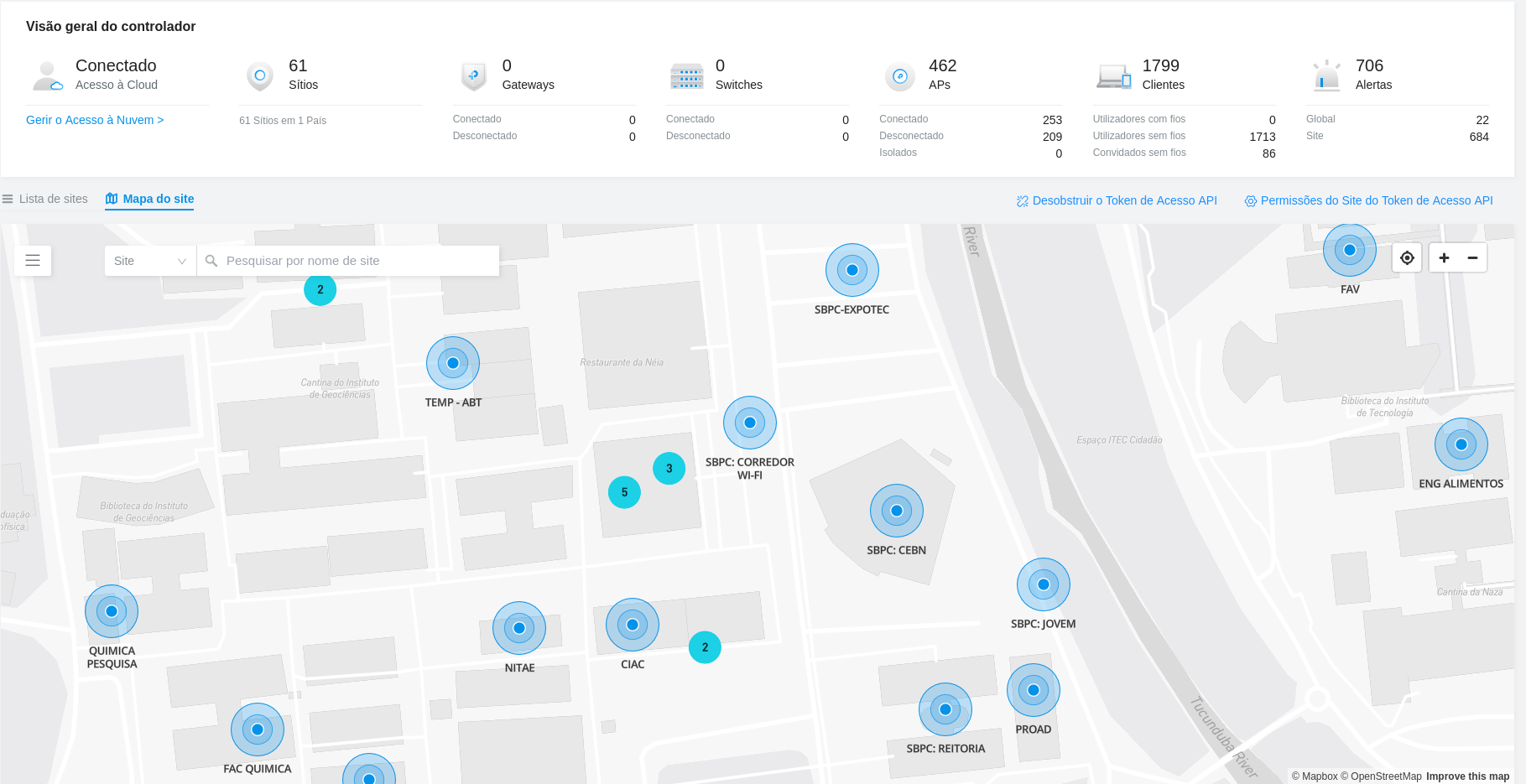Open the SBPC: CEBN site marker
1526x784 pixels.
pyautogui.click(x=896, y=511)
